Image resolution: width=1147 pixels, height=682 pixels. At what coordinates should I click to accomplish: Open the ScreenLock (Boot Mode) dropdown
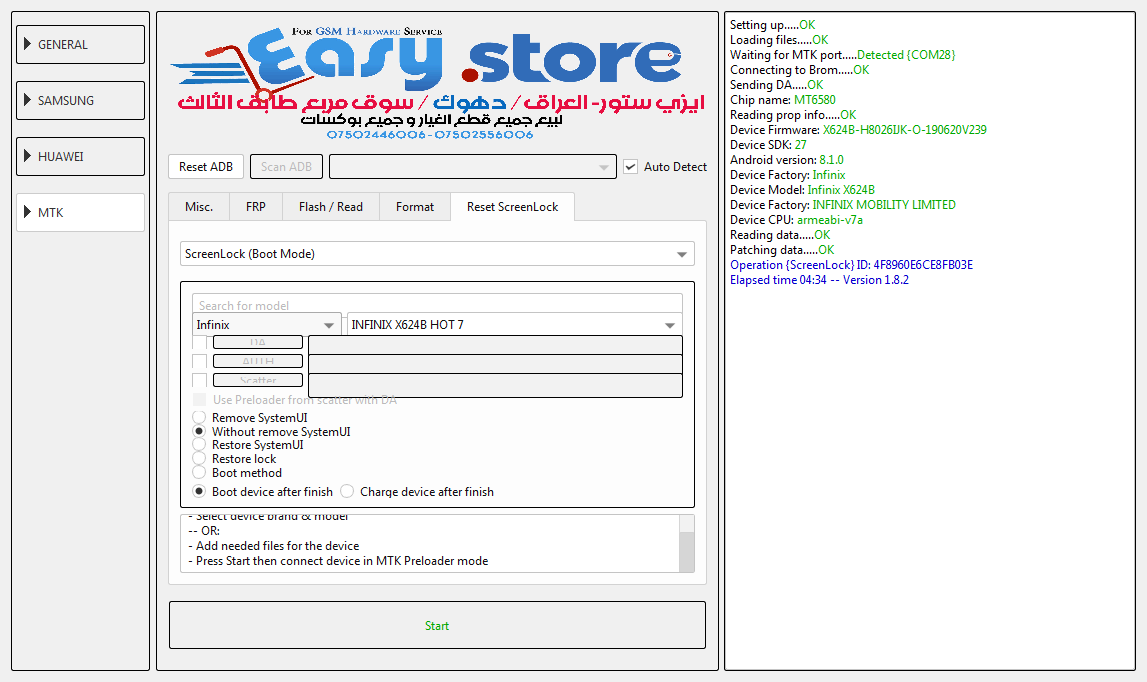437,254
